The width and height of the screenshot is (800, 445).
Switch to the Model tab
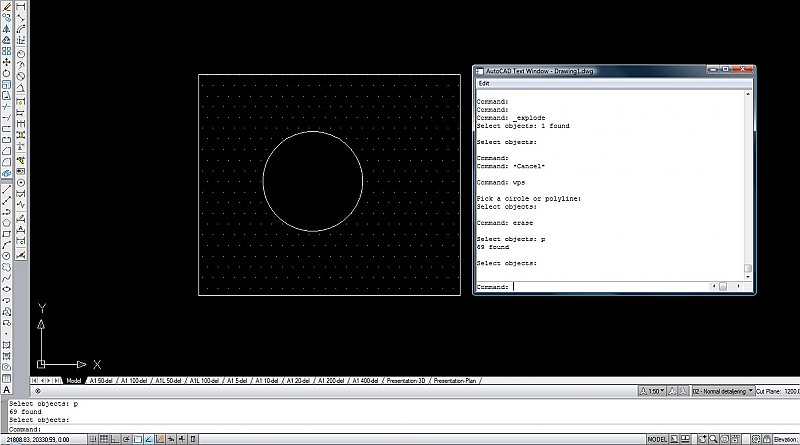click(73, 381)
